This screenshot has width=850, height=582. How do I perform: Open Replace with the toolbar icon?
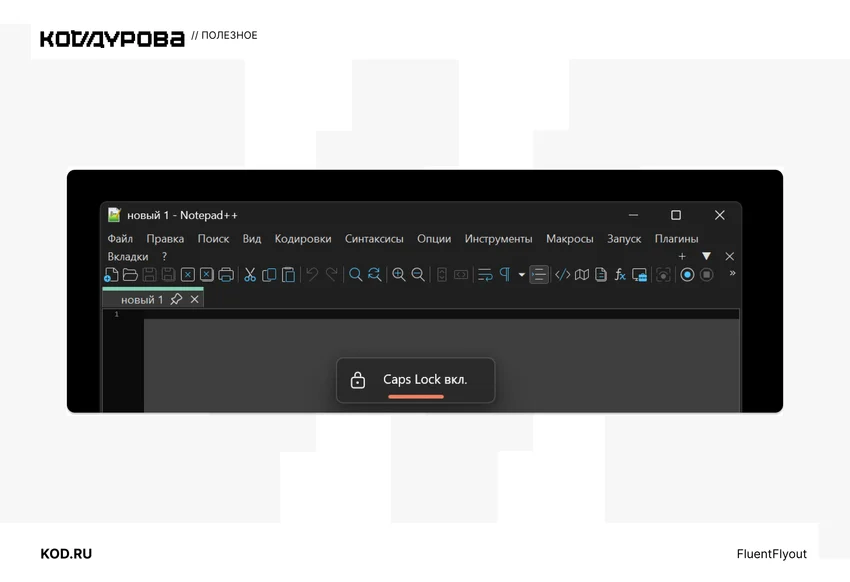(x=375, y=275)
